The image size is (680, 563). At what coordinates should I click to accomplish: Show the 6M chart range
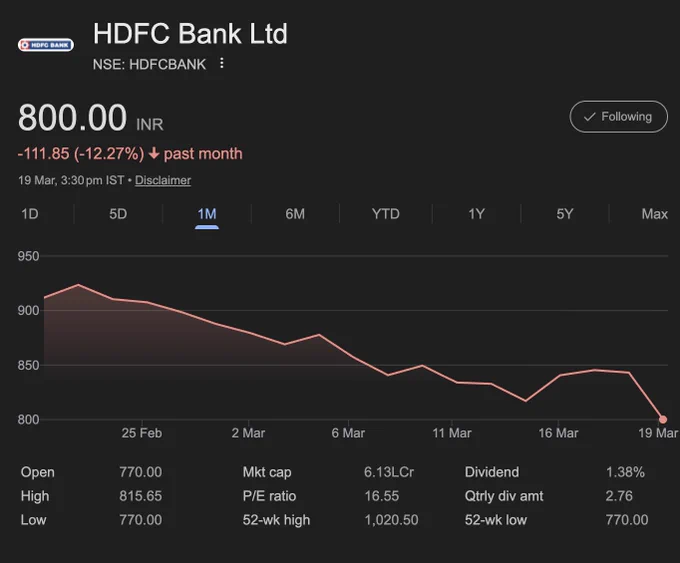(x=295, y=214)
